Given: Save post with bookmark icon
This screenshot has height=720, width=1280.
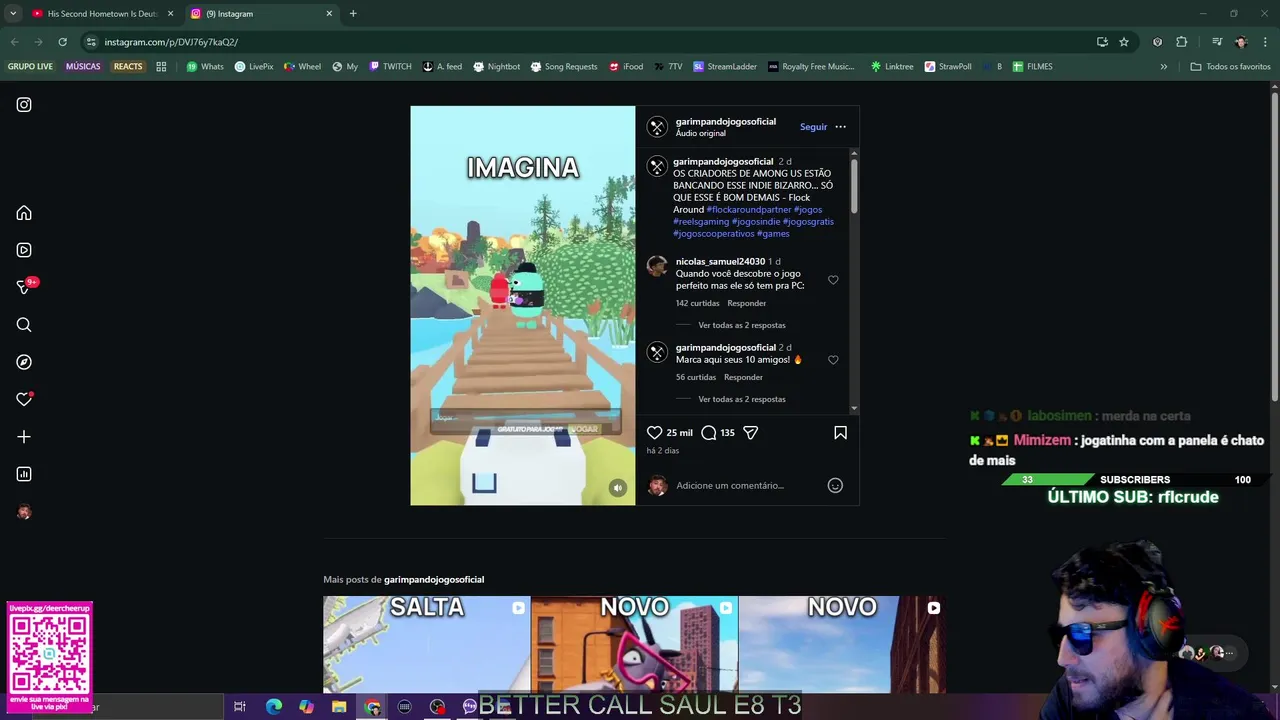Looking at the screenshot, I should coord(840,433).
